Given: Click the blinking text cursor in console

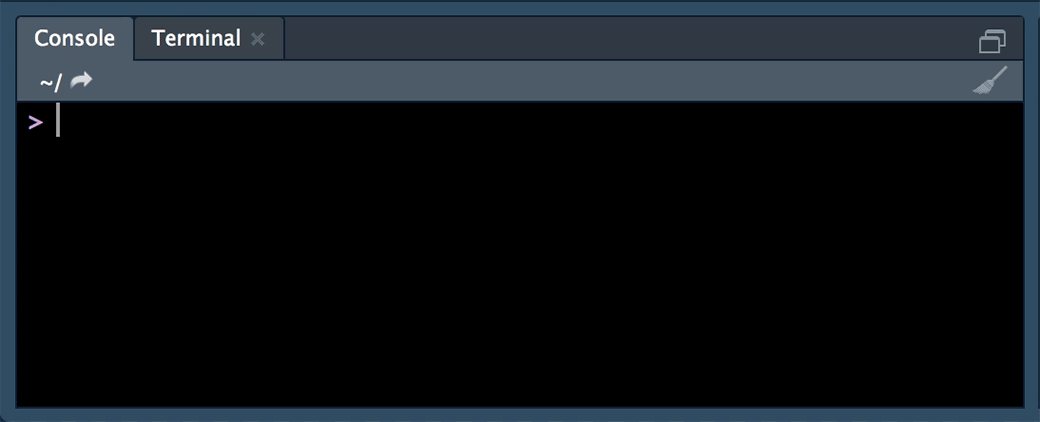Looking at the screenshot, I should (x=58, y=121).
